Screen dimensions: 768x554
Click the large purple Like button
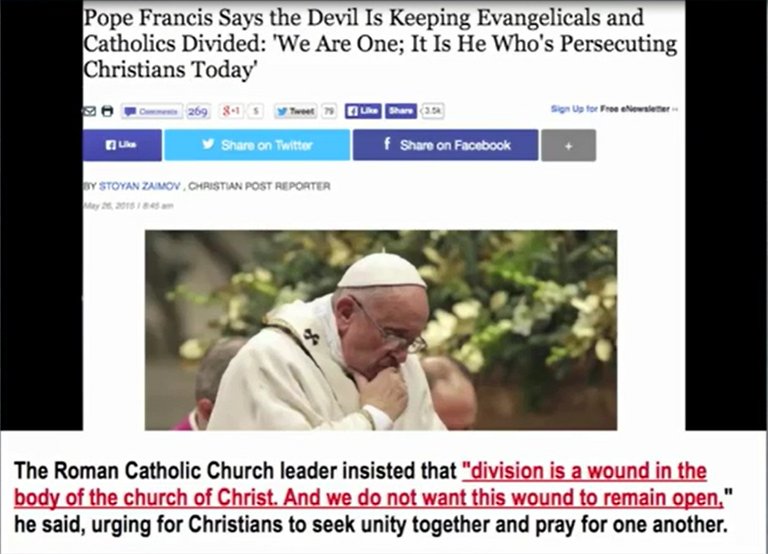[122, 145]
